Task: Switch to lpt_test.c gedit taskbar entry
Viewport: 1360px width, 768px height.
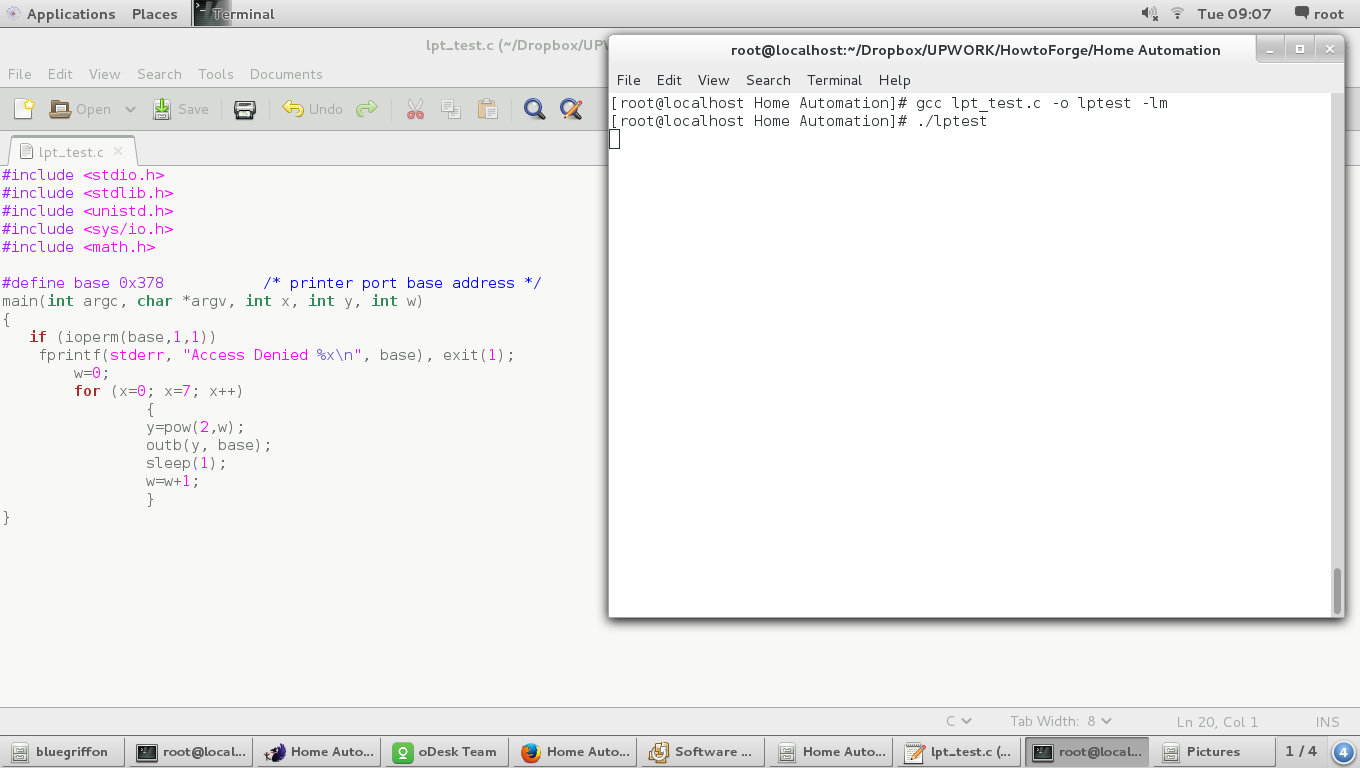Action: [959, 752]
